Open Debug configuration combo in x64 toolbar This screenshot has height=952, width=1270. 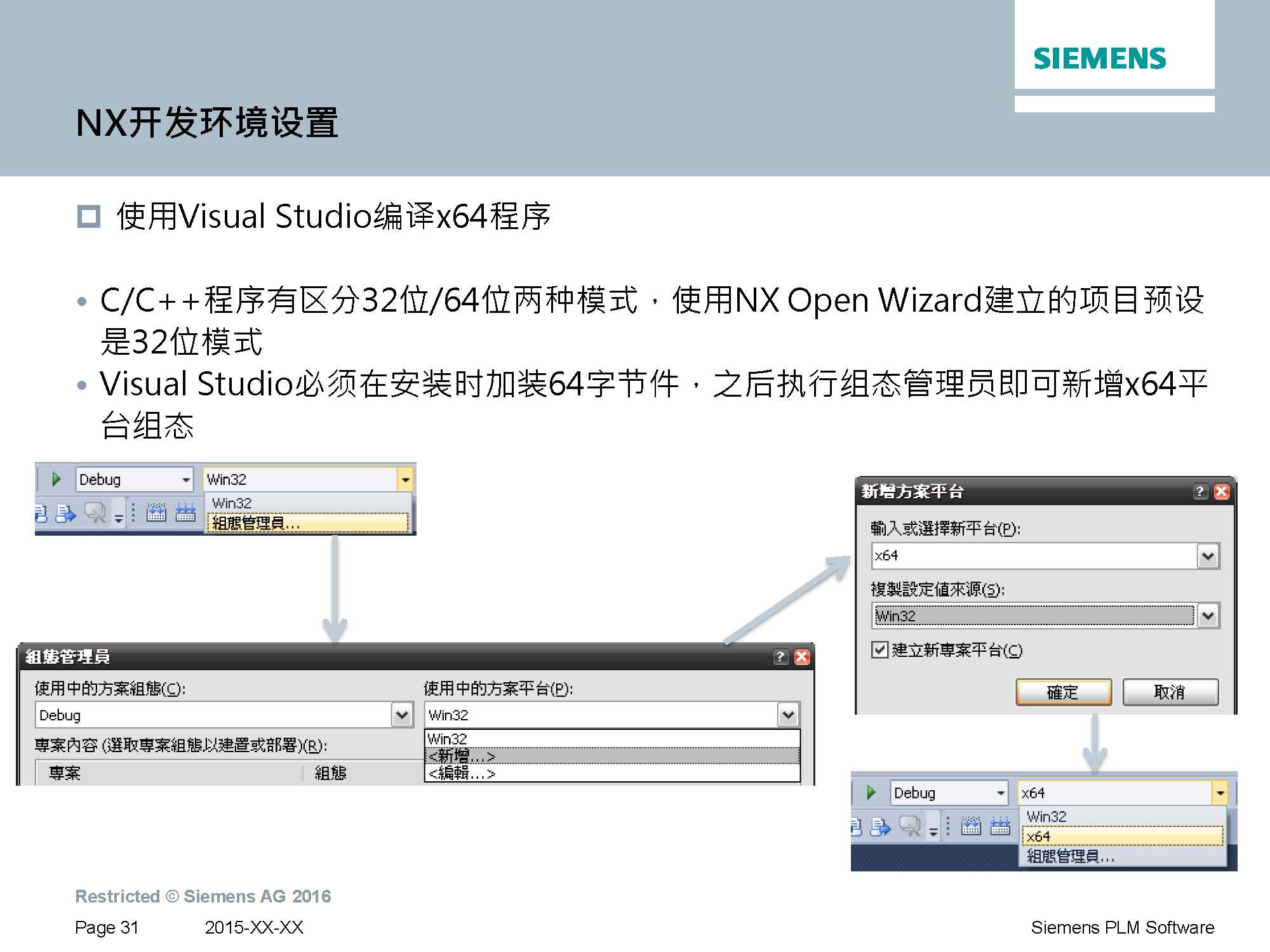949,793
